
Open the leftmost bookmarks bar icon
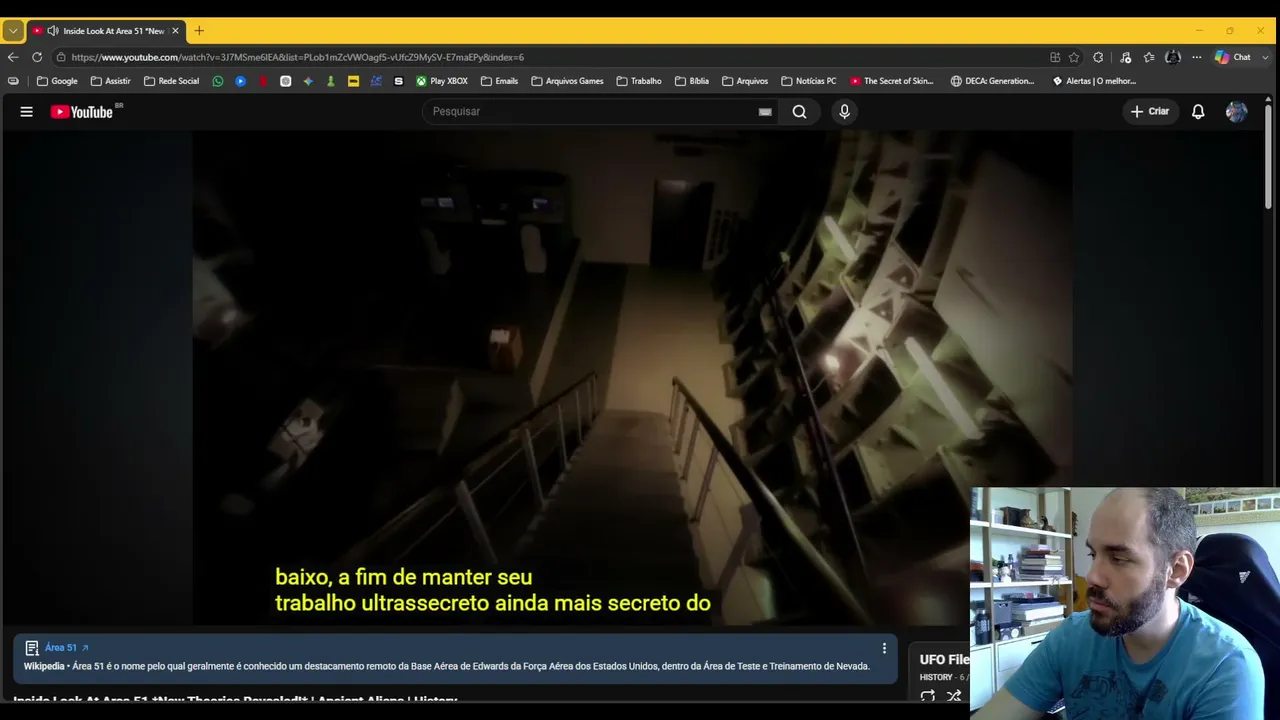[x=13, y=81]
